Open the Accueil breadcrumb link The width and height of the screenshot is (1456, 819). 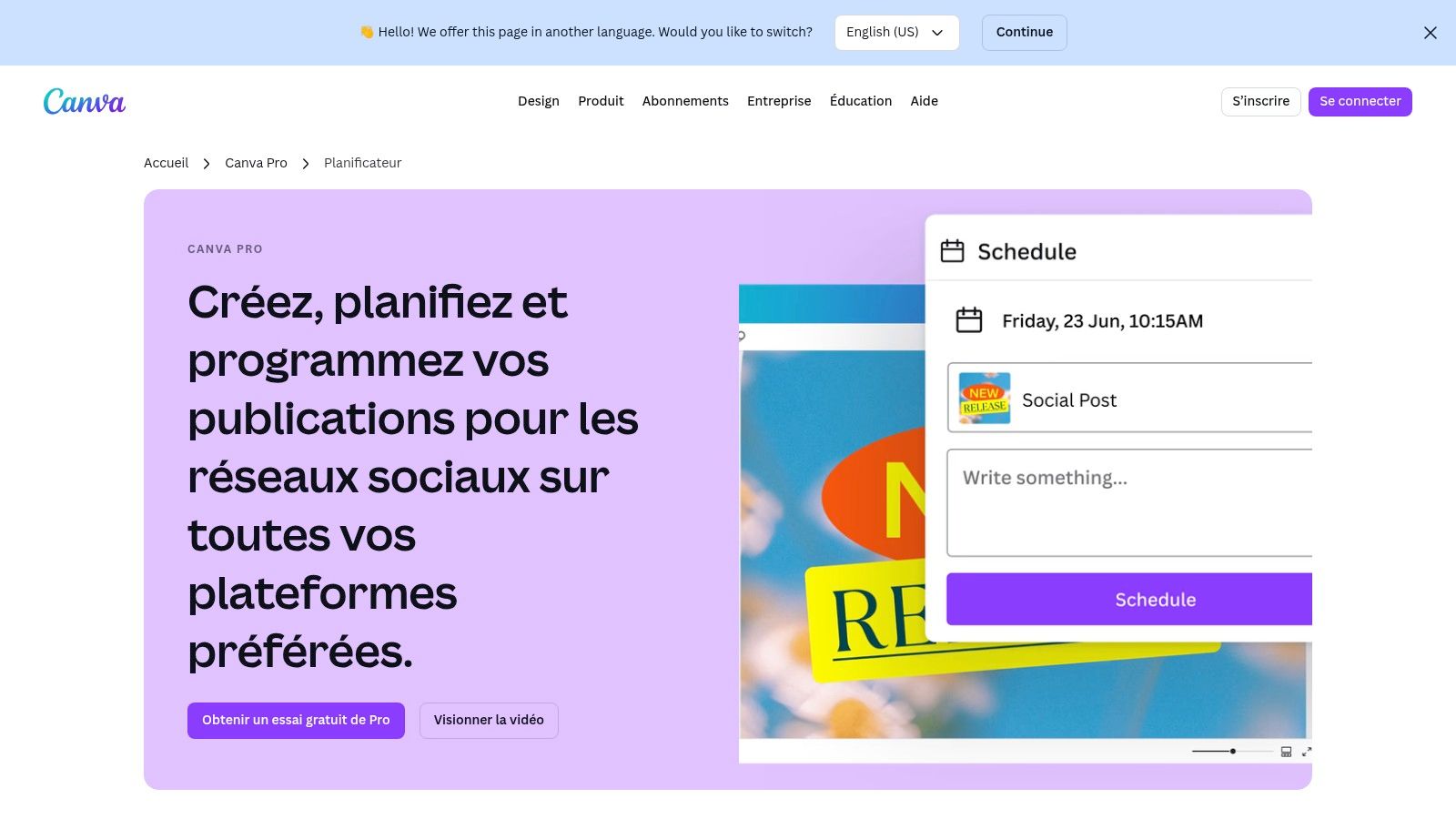(166, 163)
